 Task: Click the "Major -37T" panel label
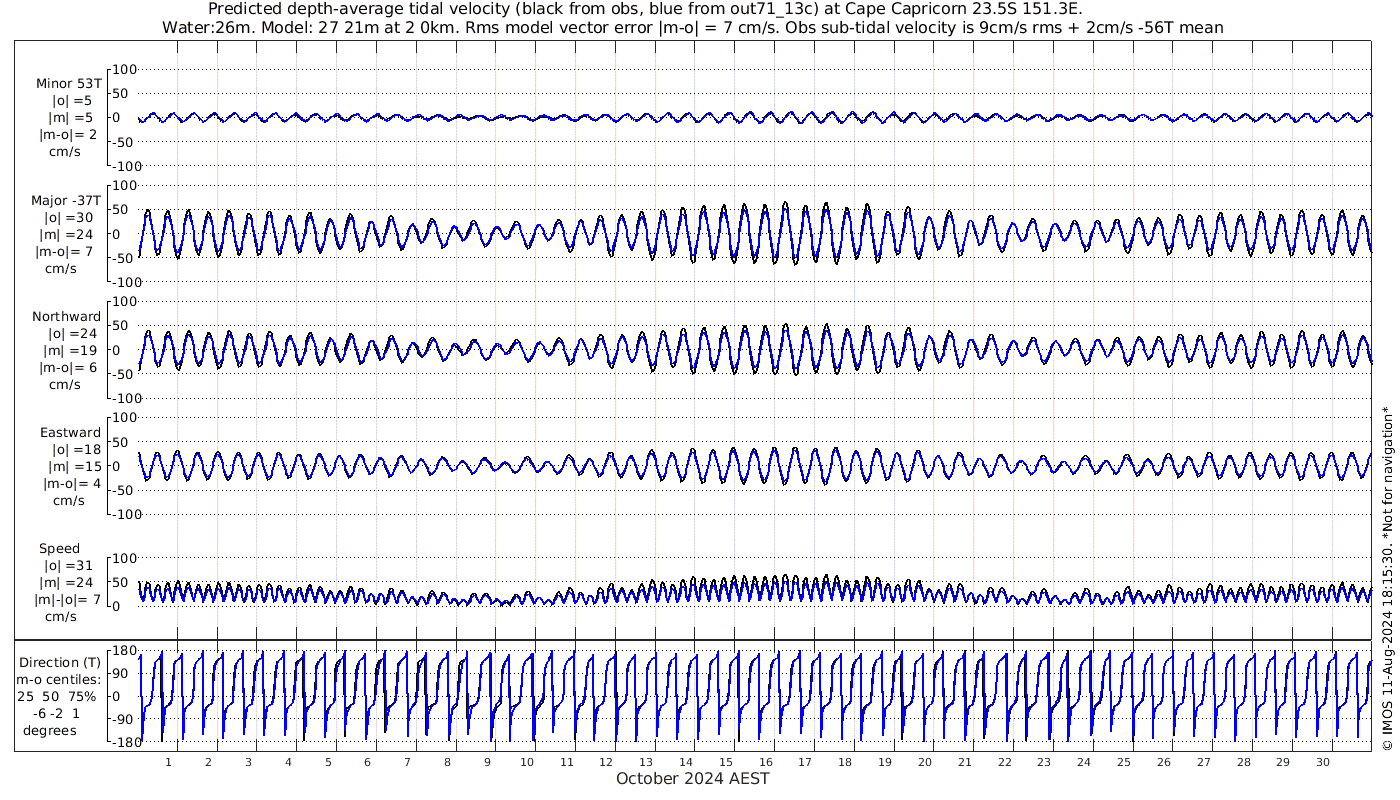(x=66, y=201)
